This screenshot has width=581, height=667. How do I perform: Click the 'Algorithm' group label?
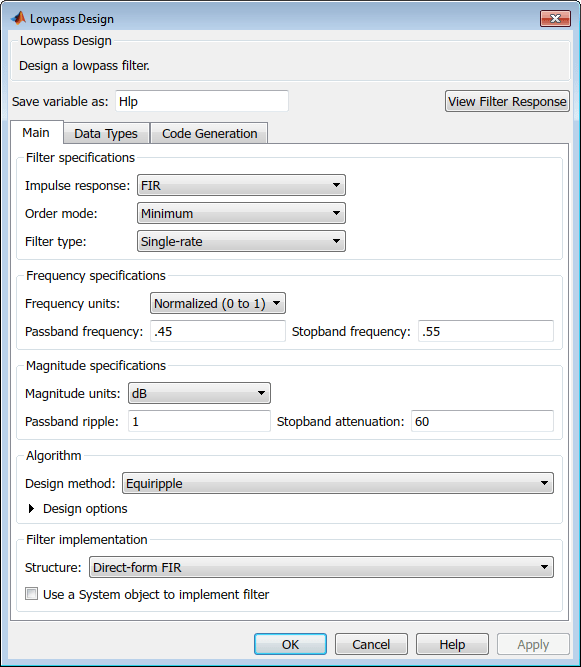pyautogui.click(x=54, y=455)
